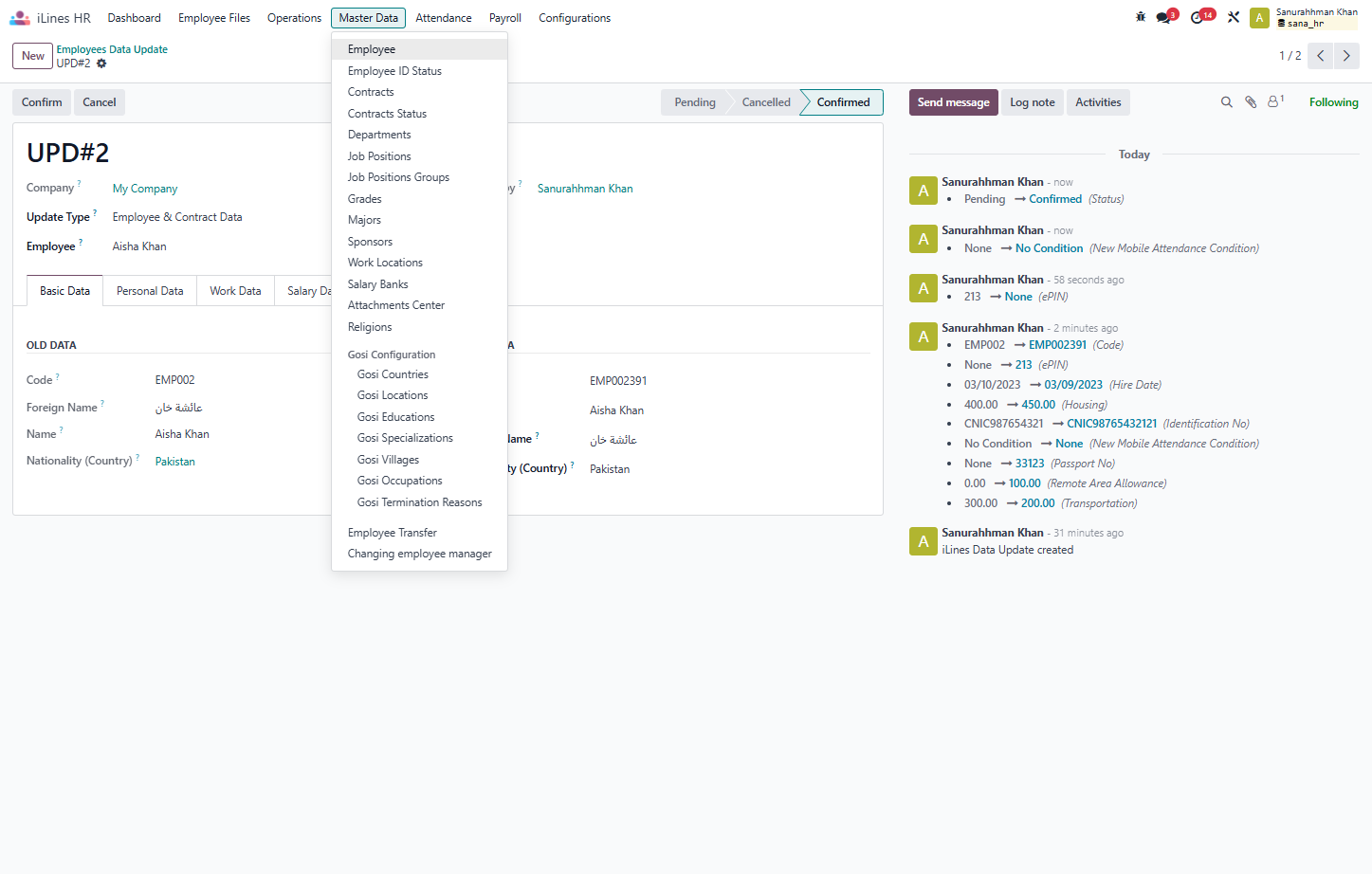Open the Master Data menu
Image resolution: width=1372 pixels, height=874 pixels.
coord(369,18)
